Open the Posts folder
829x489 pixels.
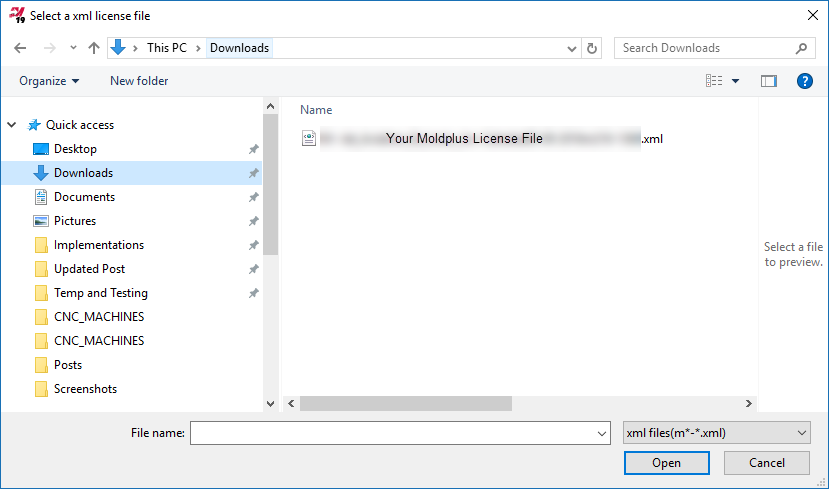coord(68,365)
